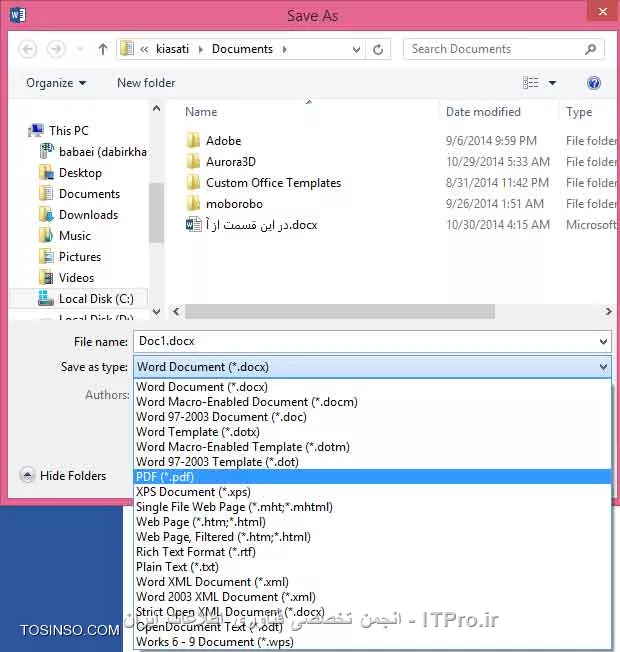The image size is (620, 652).
Task: Collapse Save as type combo box
Action: coord(603,367)
